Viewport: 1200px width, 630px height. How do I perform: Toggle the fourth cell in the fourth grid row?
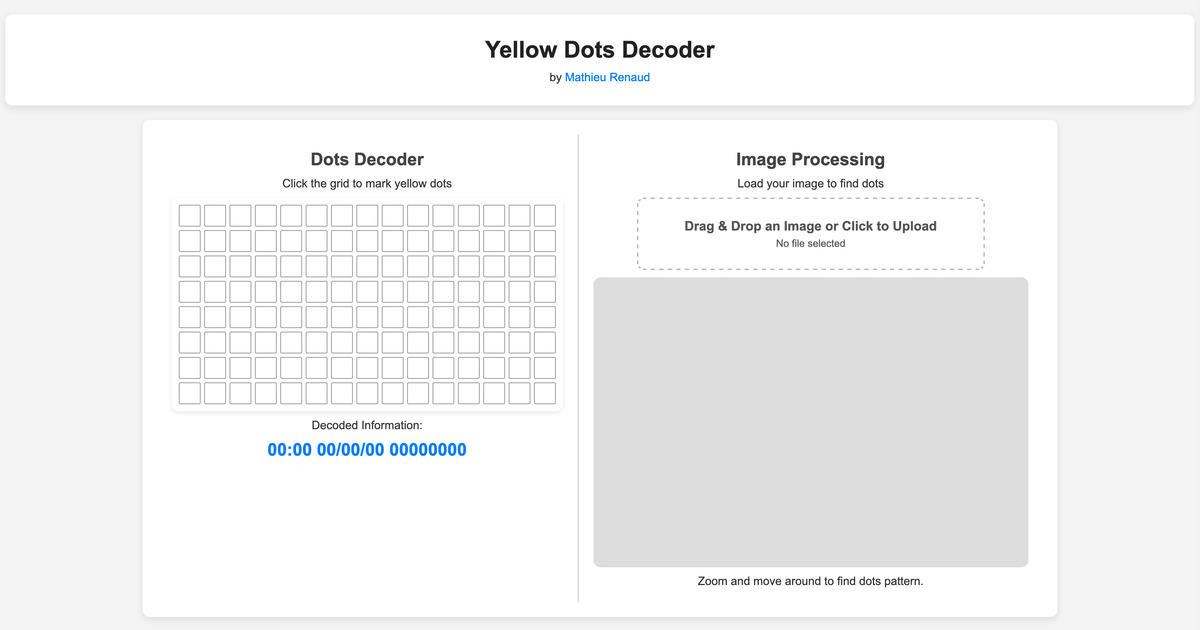[x=265, y=292]
